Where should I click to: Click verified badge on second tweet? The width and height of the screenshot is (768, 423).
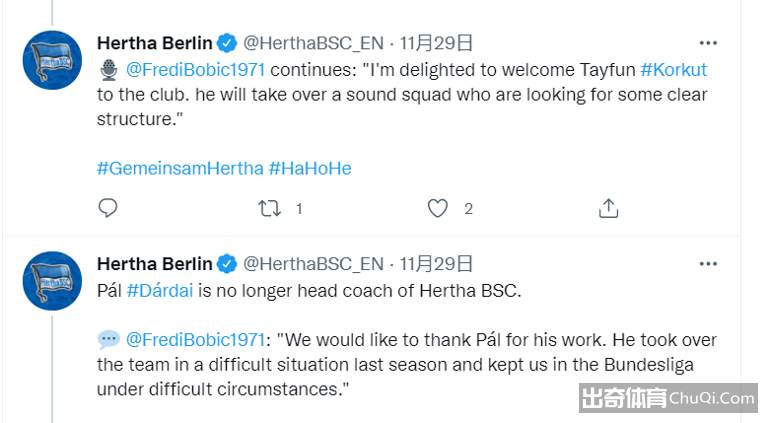click(x=227, y=264)
